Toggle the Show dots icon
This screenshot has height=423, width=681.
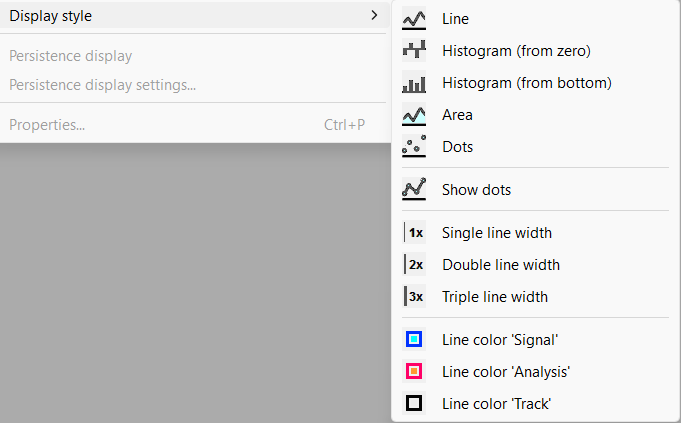click(414, 189)
